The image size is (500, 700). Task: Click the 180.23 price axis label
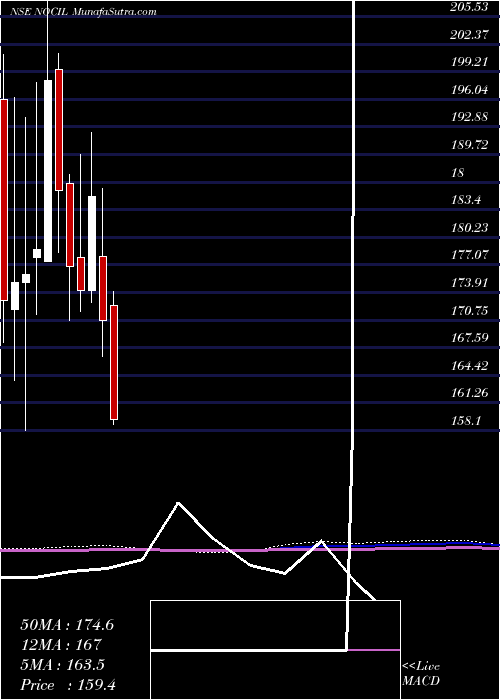coord(468,228)
